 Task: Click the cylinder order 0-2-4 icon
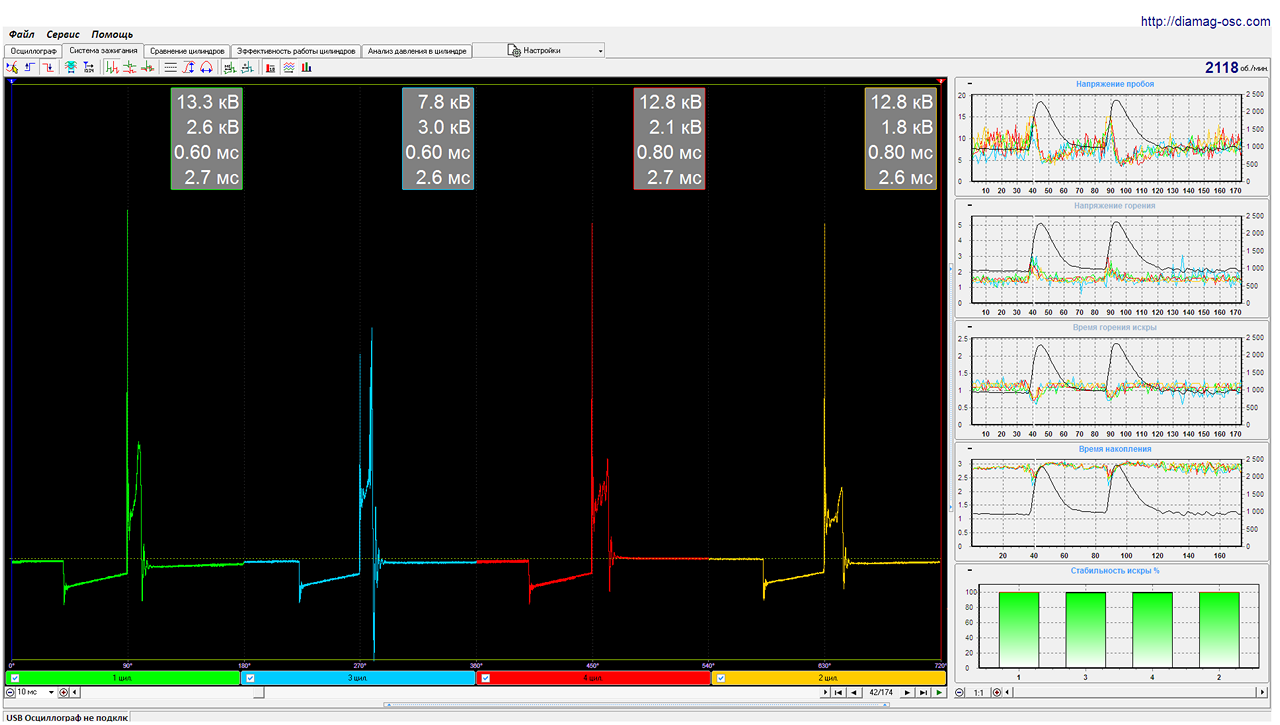click(88, 68)
